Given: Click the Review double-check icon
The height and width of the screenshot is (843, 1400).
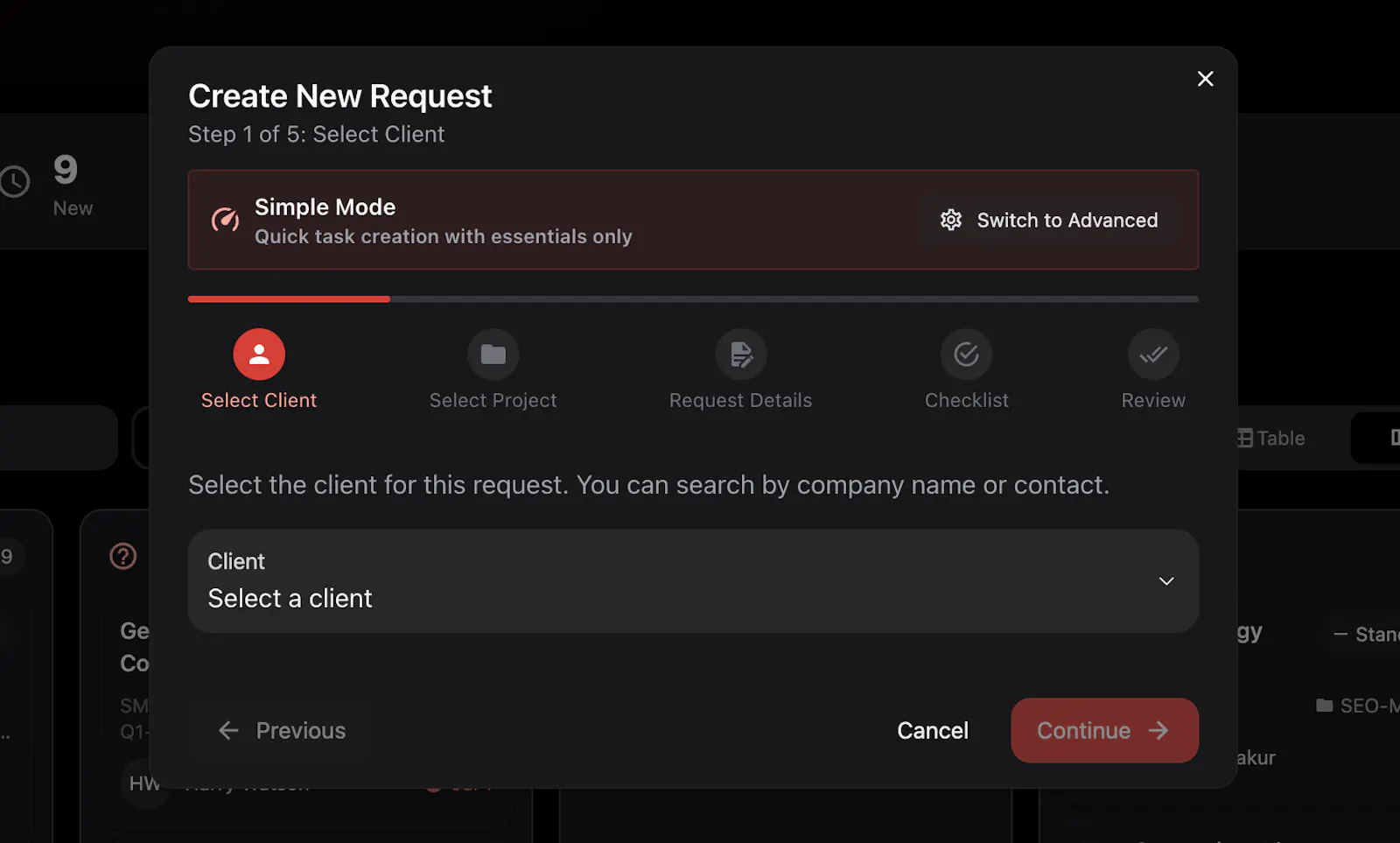Looking at the screenshot, I should [1153, 355].
